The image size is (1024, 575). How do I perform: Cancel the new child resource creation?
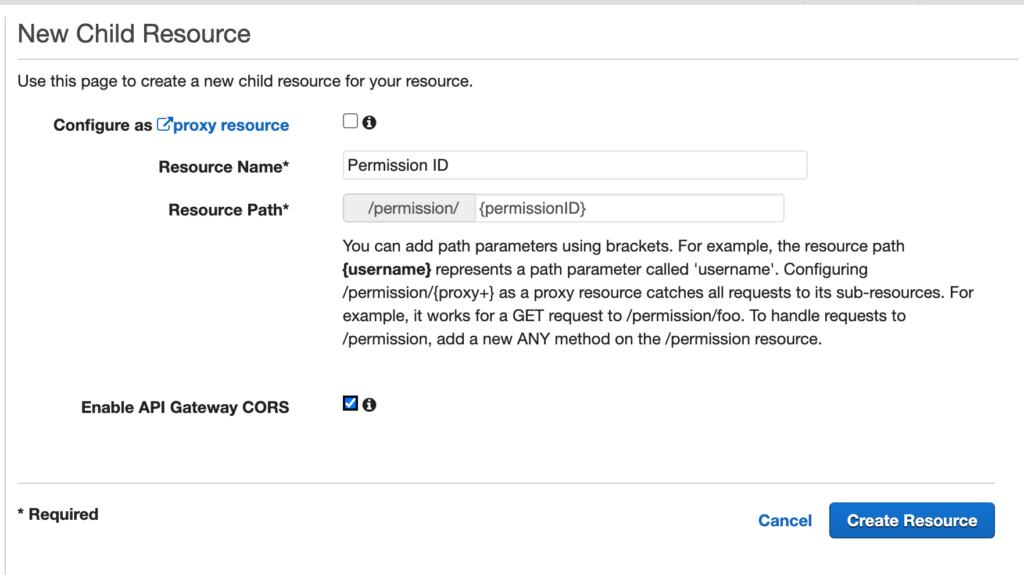click(x=785, y=520)
